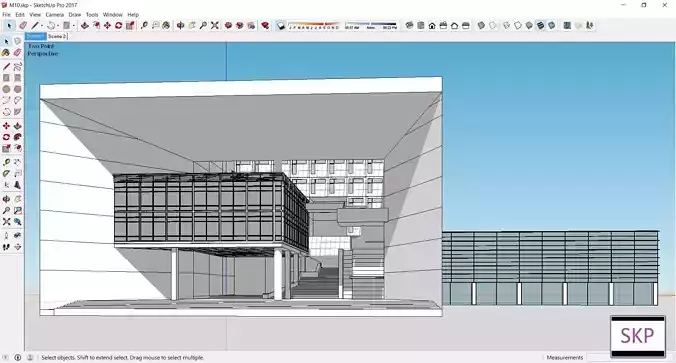Choose the Paint Bucket tool in top toolbar
The height and width of the screenshot is (363, 676).
coord(166,26)
